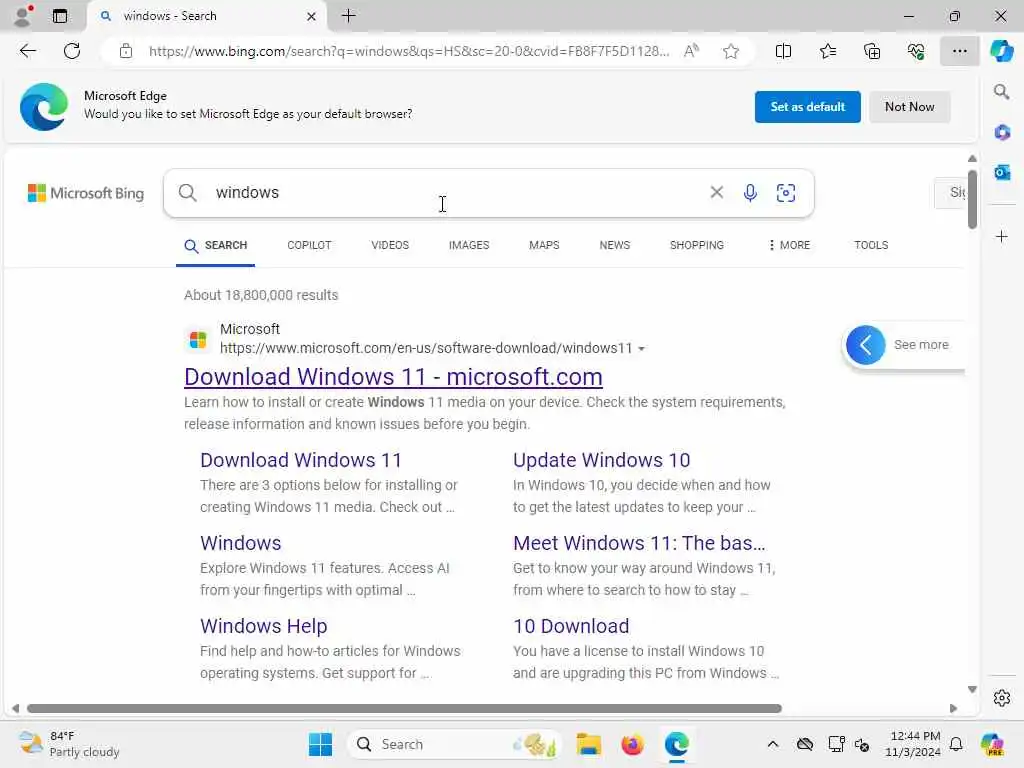1024x768 pixels.
Task: Open the weather widget 84°F
Action: [69, 744]
